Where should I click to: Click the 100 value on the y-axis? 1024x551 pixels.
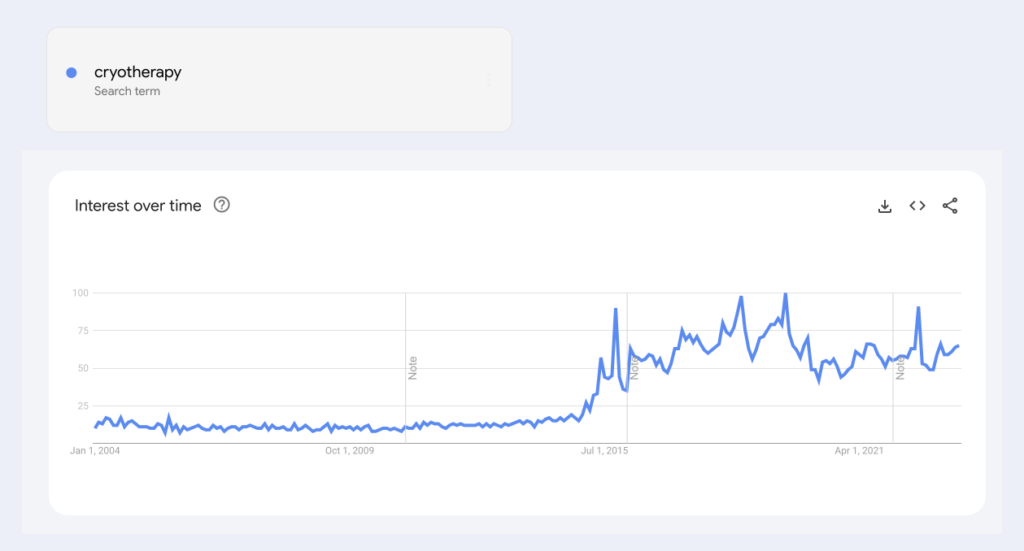coord(79,293)
